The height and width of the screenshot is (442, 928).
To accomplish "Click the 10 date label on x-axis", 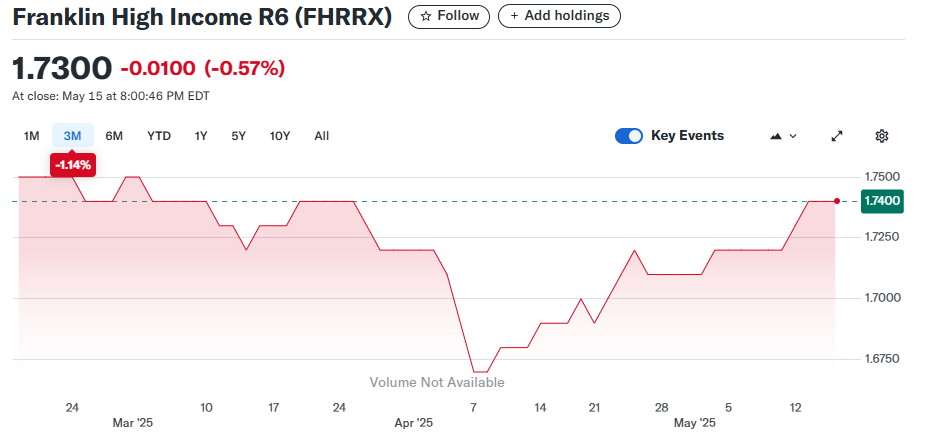I will pyautogui.click(x=206, y=408).
